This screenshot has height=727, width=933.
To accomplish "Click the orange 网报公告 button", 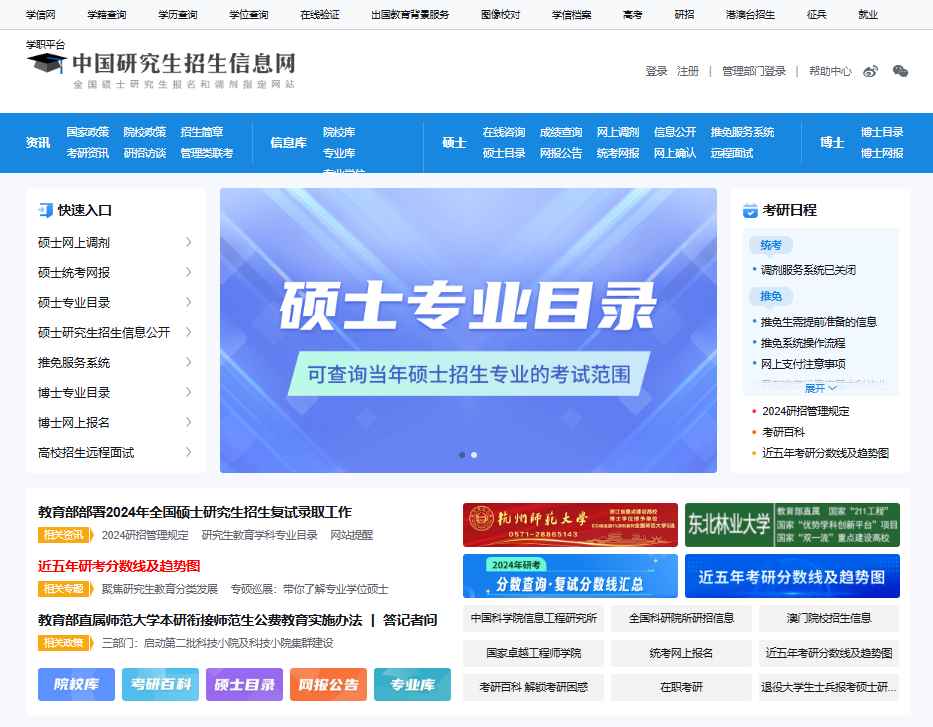I will pos(328,684).
